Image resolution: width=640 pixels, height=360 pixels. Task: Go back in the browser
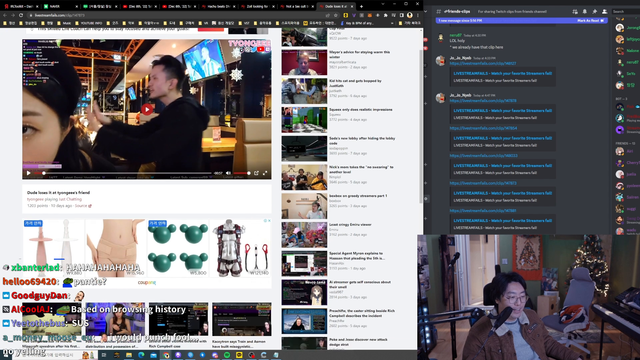5,15
